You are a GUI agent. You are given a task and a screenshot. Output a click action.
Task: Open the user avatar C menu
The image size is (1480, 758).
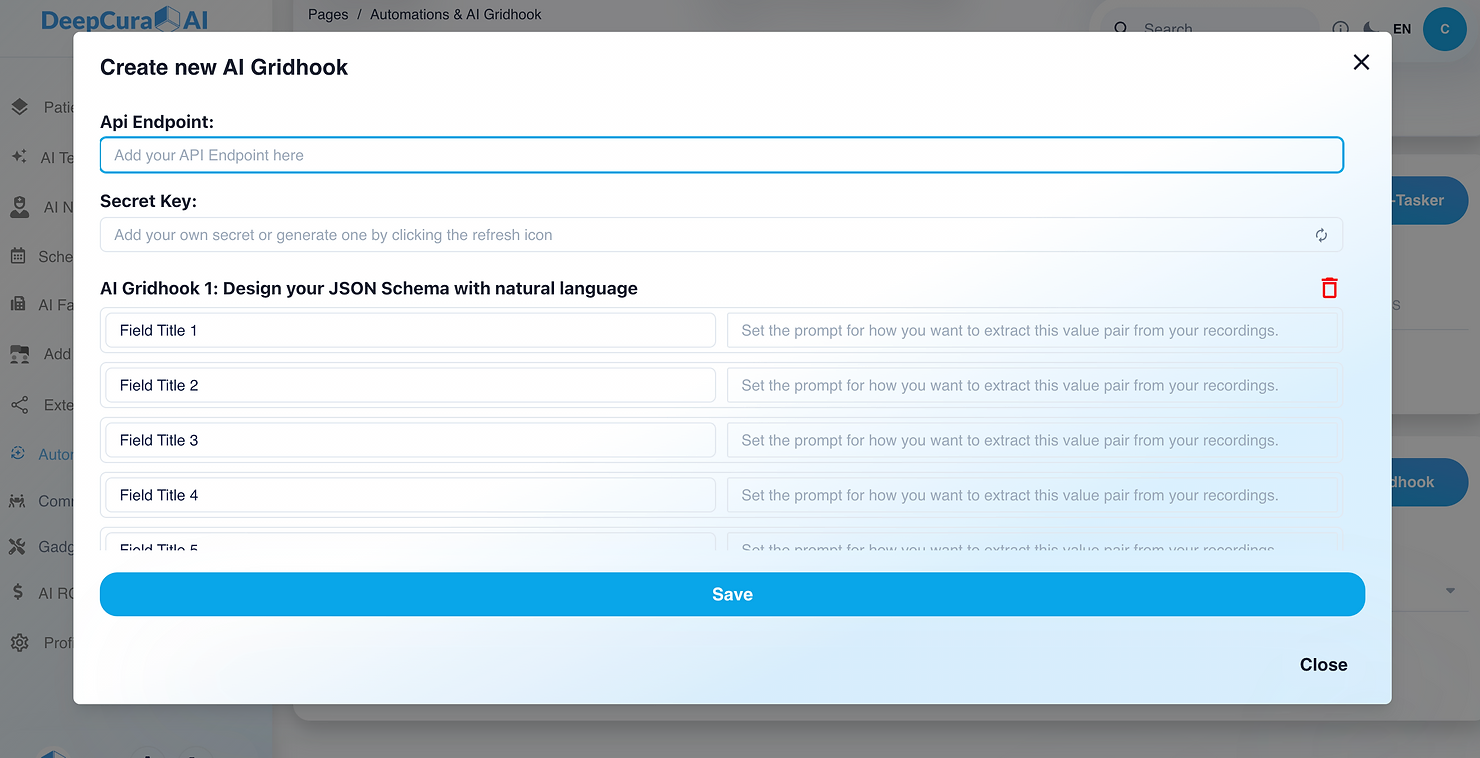tap(1444, 29)
